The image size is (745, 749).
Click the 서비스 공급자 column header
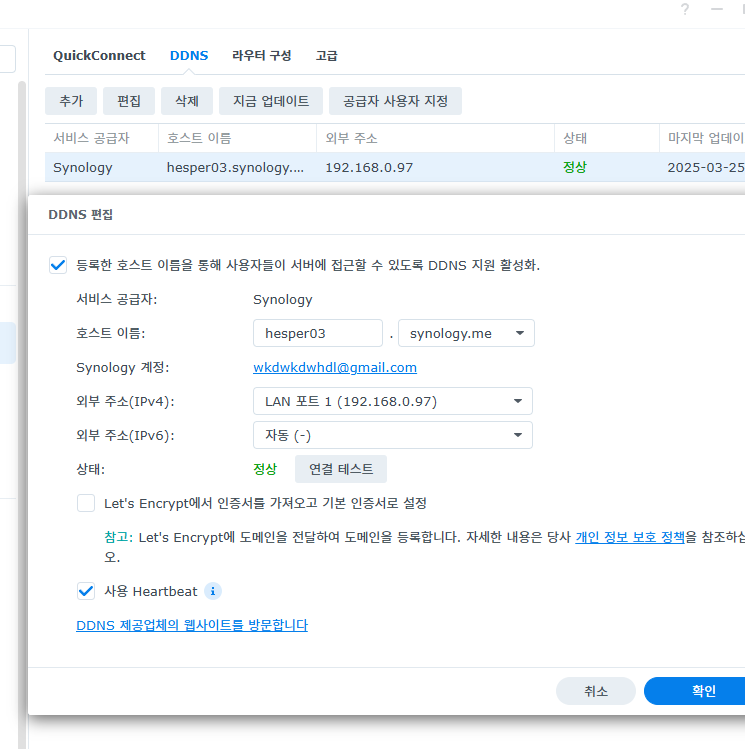[102, 138]
